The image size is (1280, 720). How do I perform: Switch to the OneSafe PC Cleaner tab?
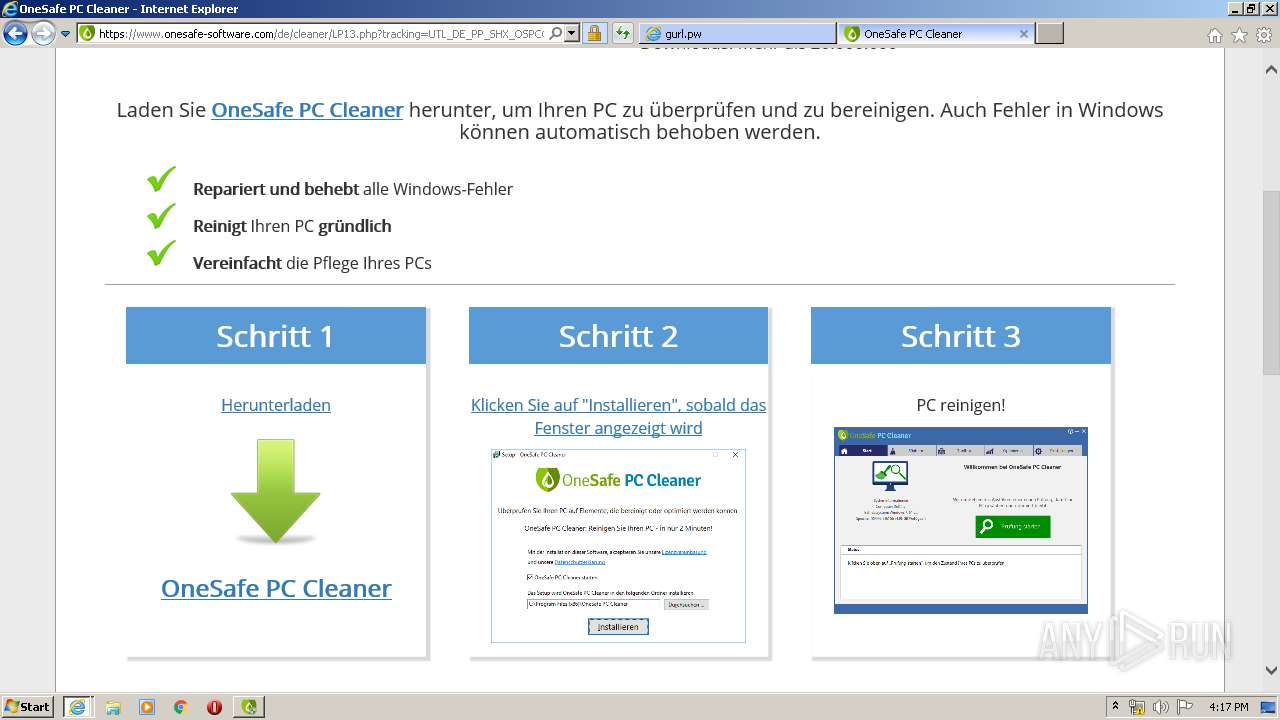point(936,33)
